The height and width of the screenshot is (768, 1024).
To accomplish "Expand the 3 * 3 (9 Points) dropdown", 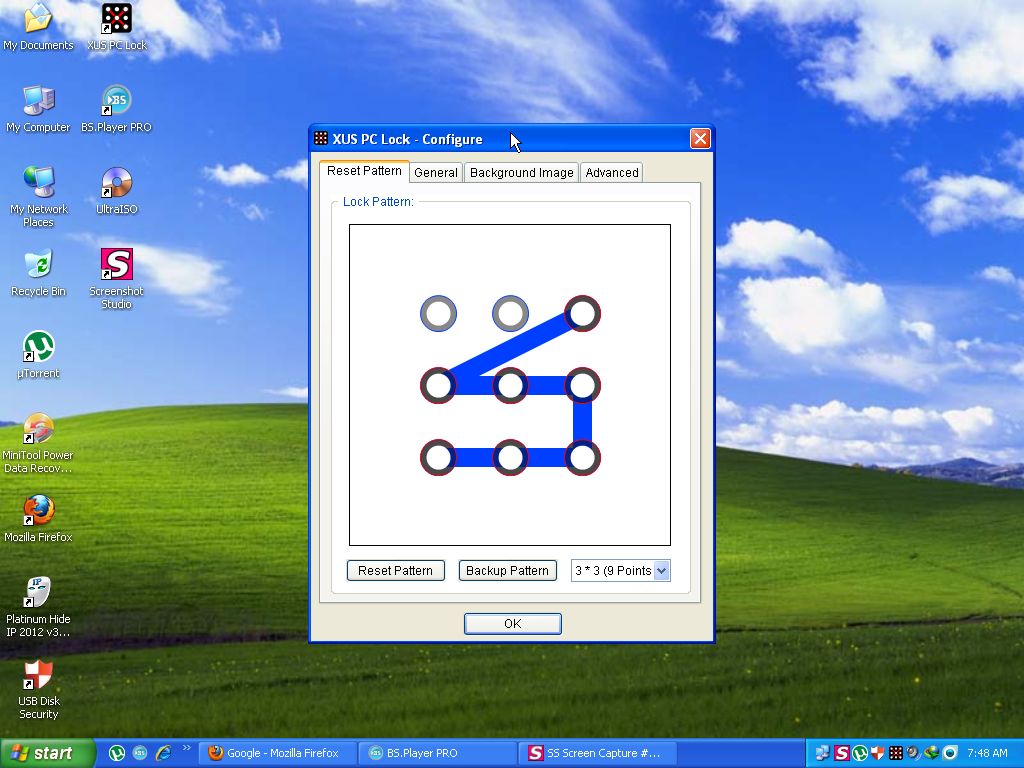I will 660,571.
